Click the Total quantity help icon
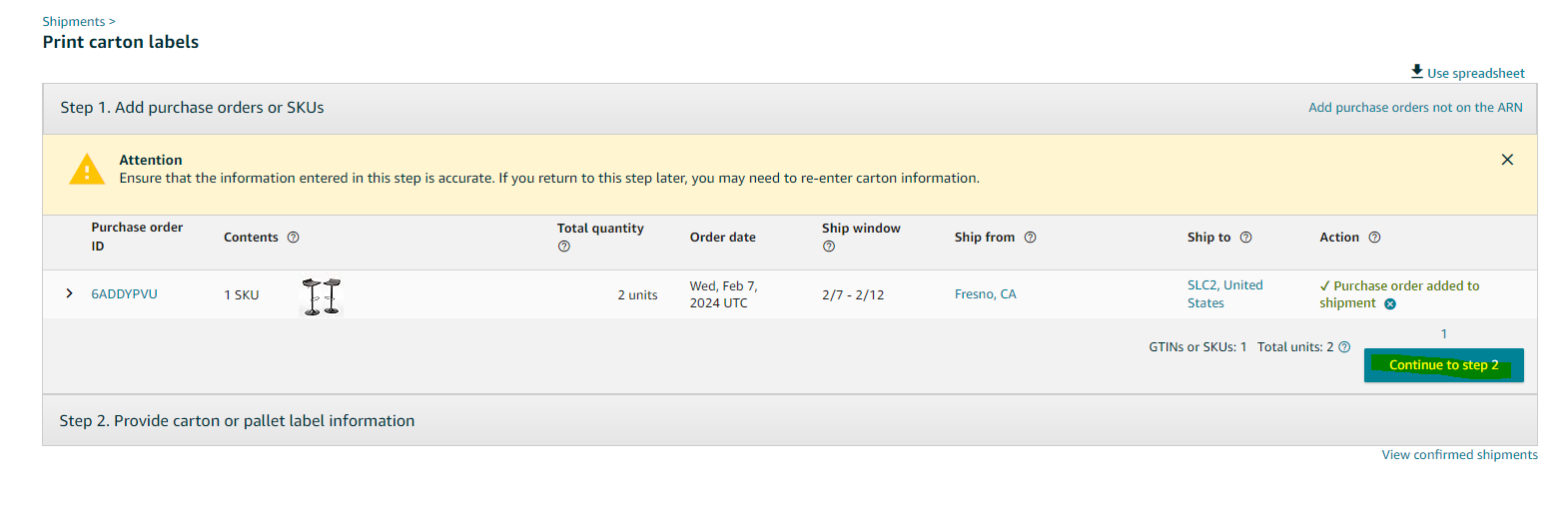1568x510 pixels. coord(564,247)
